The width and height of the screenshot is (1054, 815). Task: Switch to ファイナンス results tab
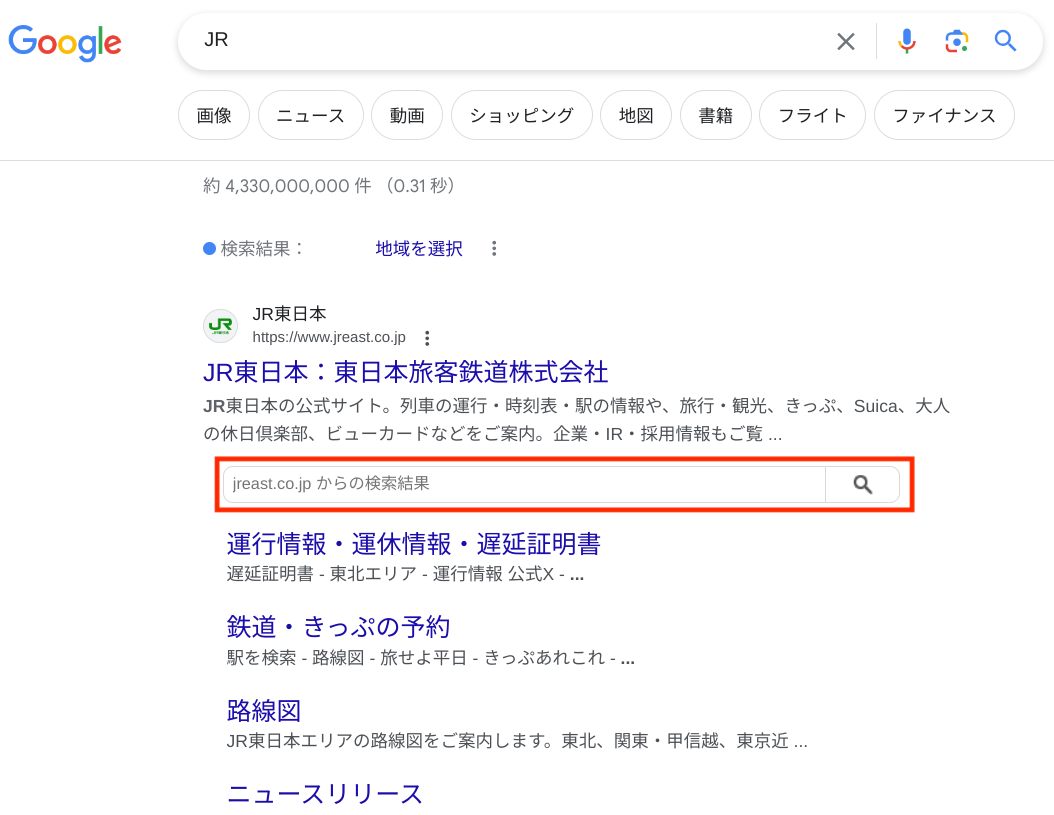(x=944, y=116)
